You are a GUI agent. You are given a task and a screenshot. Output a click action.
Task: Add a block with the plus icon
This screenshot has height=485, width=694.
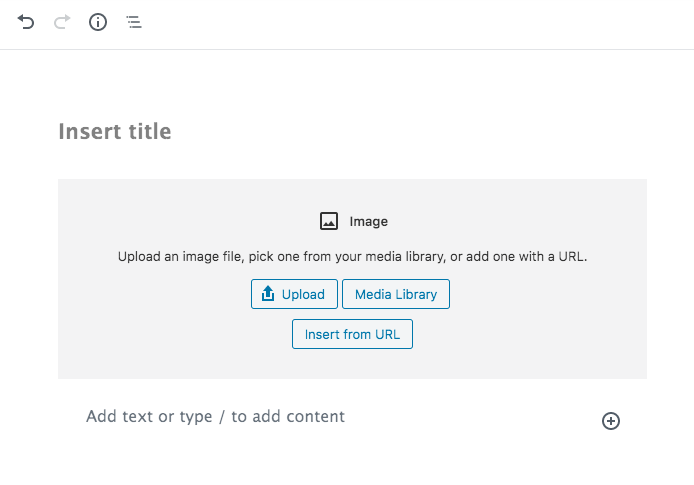611,421
